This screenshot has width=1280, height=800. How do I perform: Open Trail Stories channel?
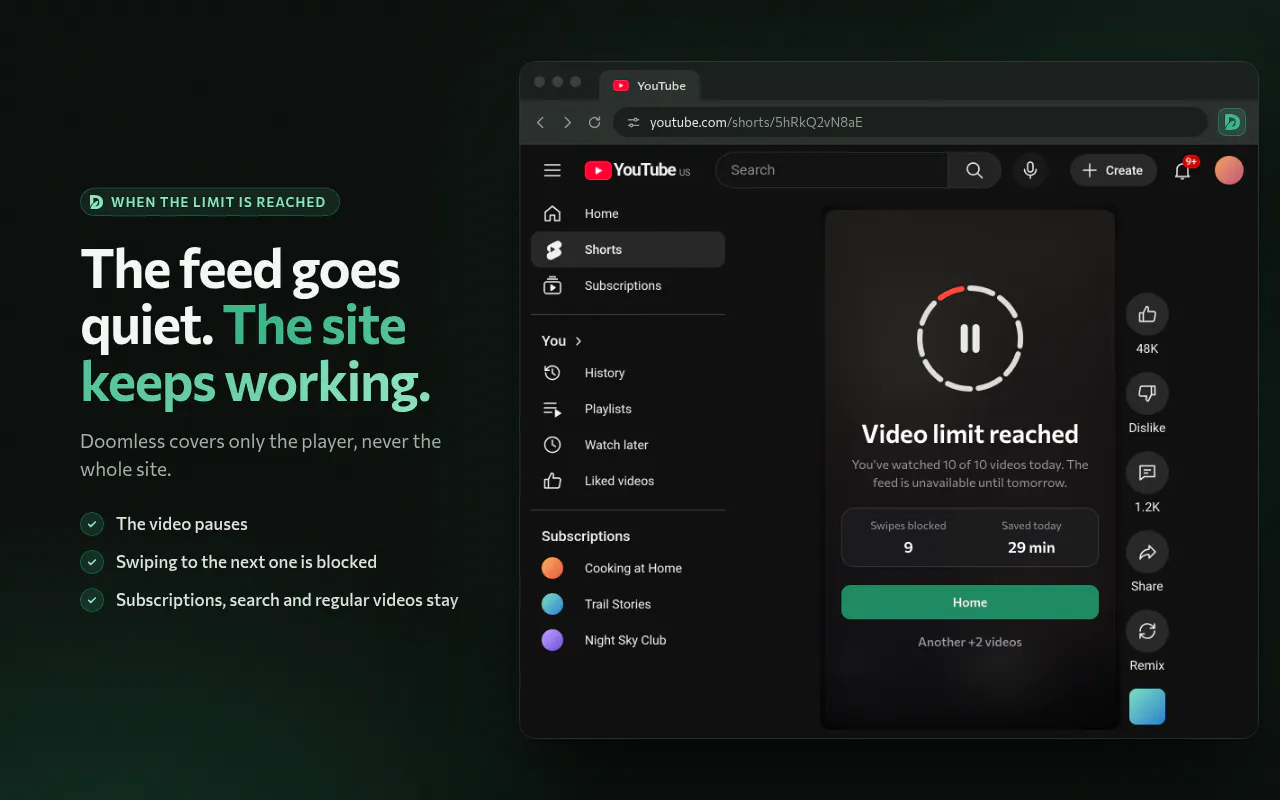[x=627, y=604]
